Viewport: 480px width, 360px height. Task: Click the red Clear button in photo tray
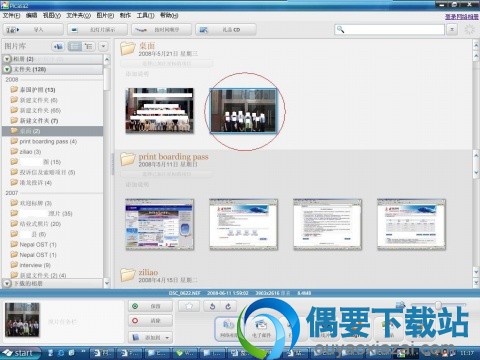(150, 321)
